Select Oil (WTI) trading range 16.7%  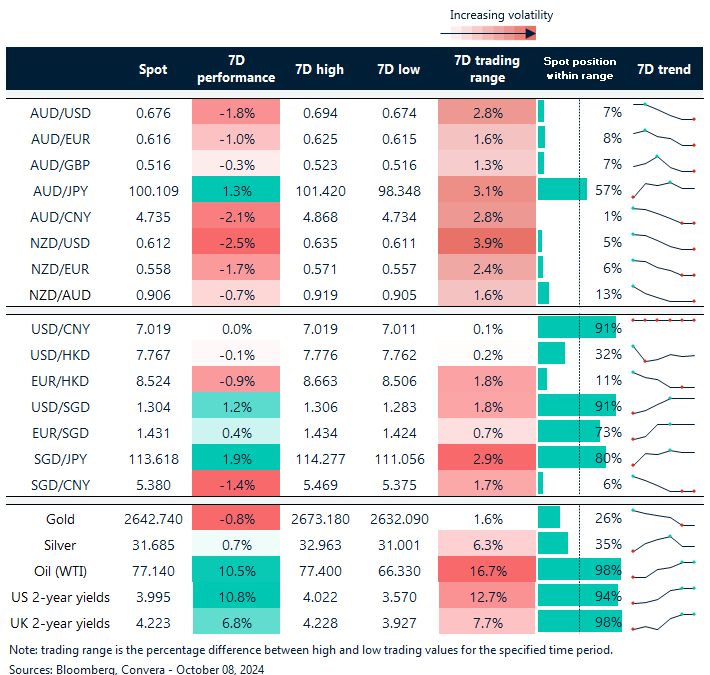pos(487,571)
